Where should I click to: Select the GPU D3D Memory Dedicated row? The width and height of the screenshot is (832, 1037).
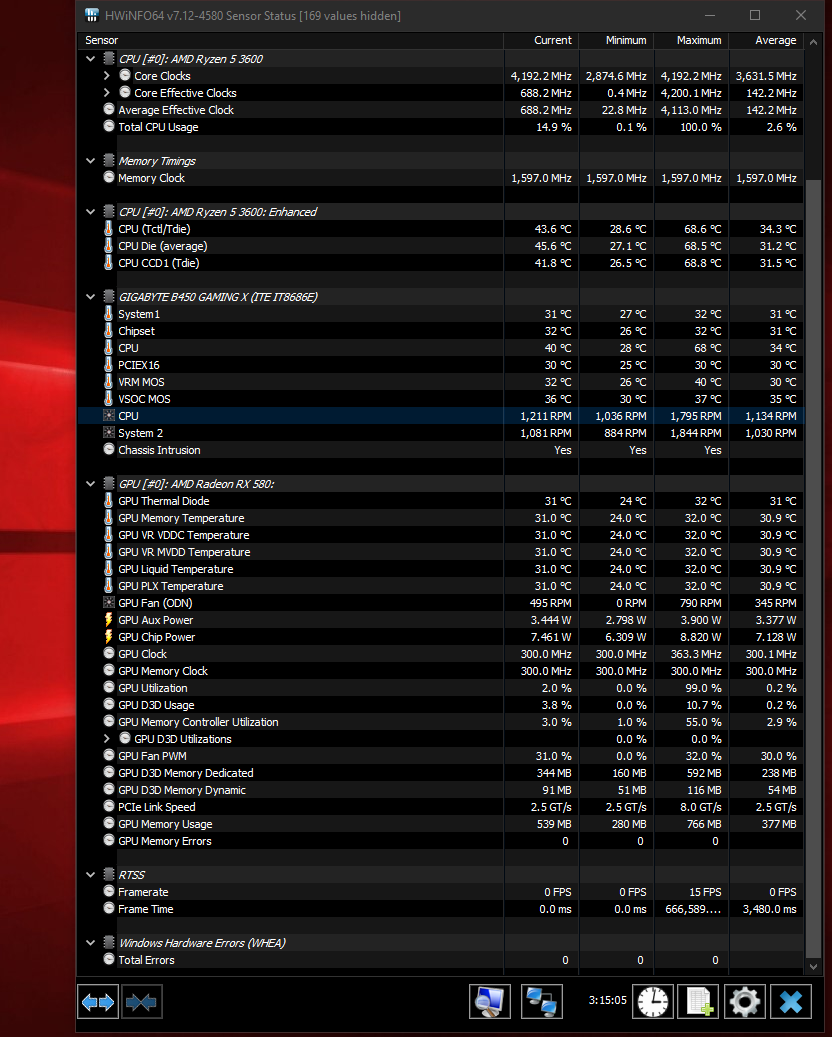(x=441, y=772)
